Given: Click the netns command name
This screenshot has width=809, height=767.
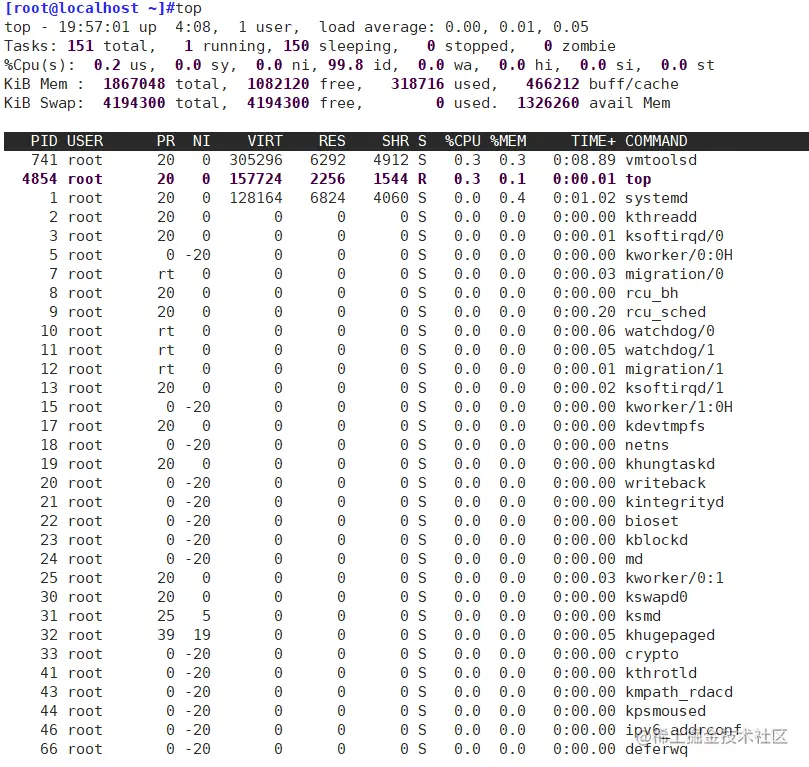Looking at the screenshot, I should [x=647, y=445].
